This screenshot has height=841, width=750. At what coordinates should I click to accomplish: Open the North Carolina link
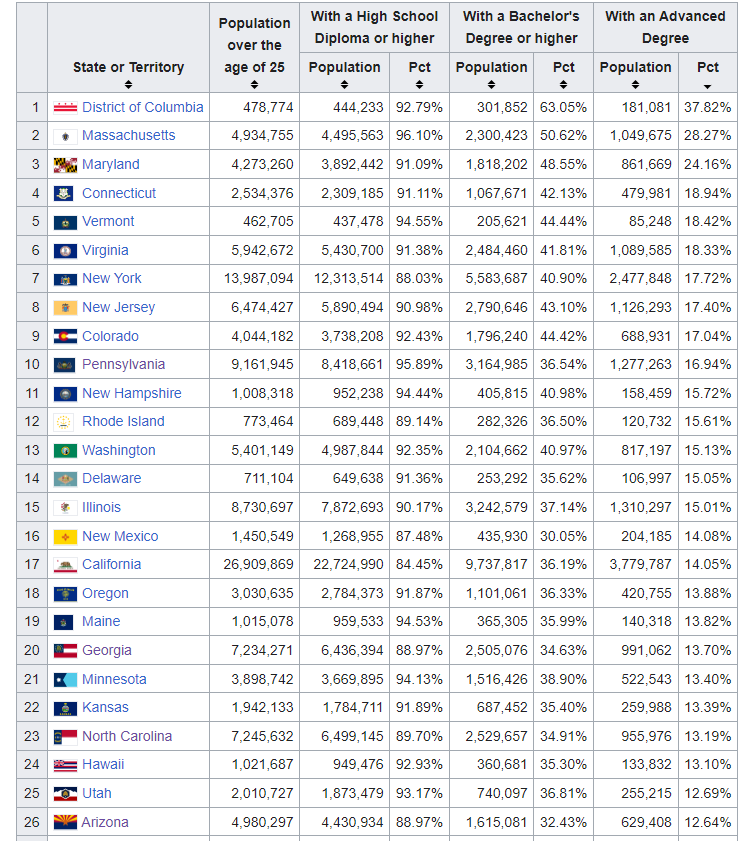tap(127, 736)
